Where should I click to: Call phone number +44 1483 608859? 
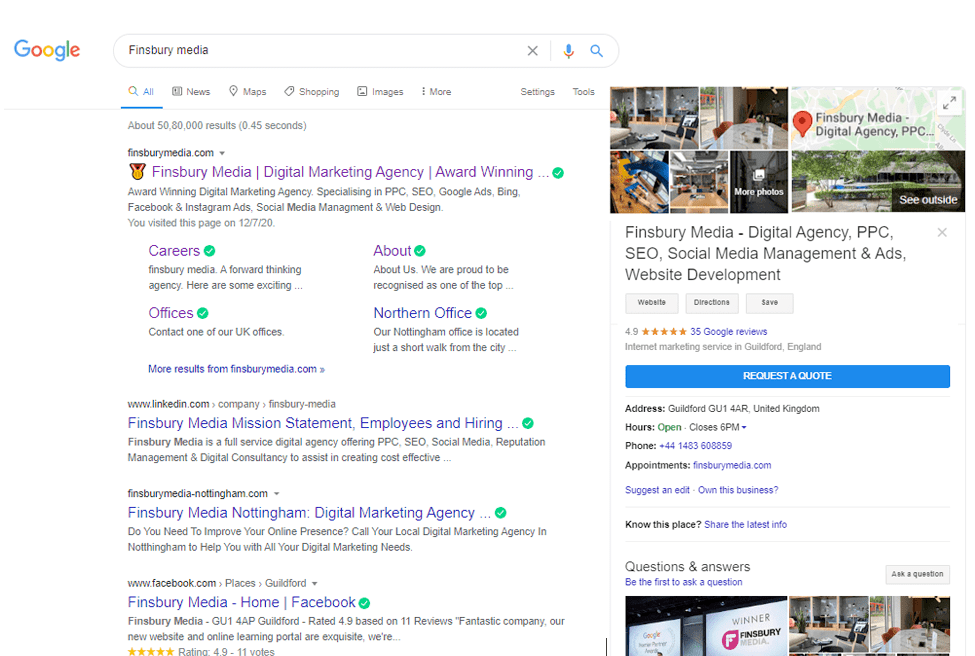coord(695,446)
